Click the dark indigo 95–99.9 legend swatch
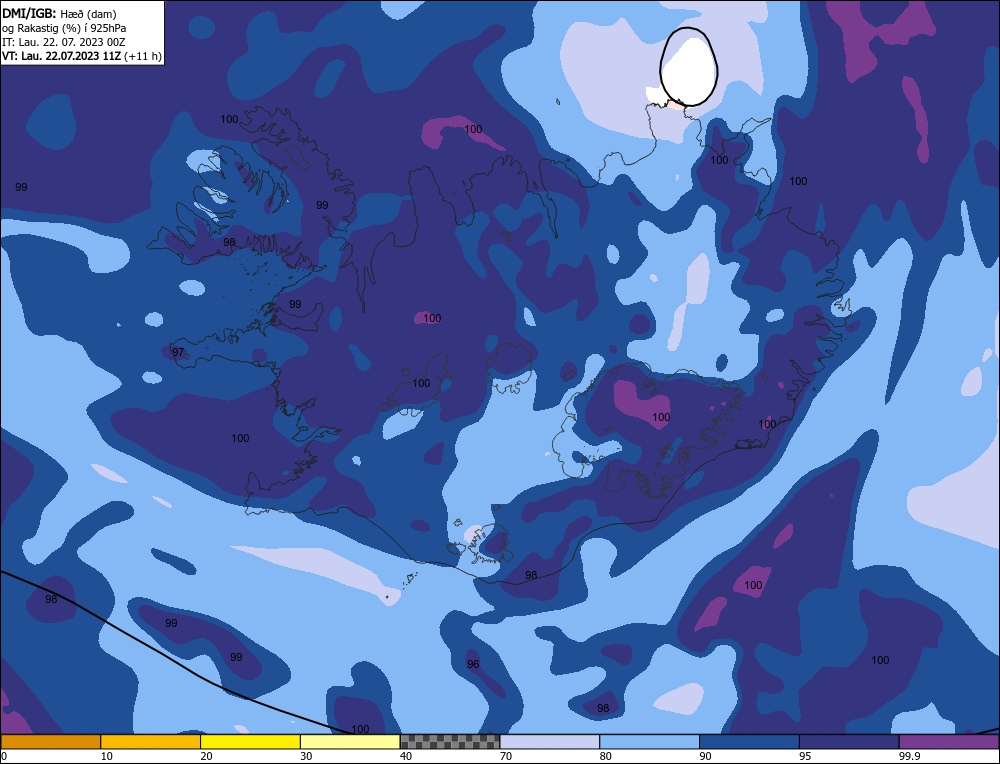Viewport: 1000px width, 764px height. pyautogui.click(x=849, y=742)
